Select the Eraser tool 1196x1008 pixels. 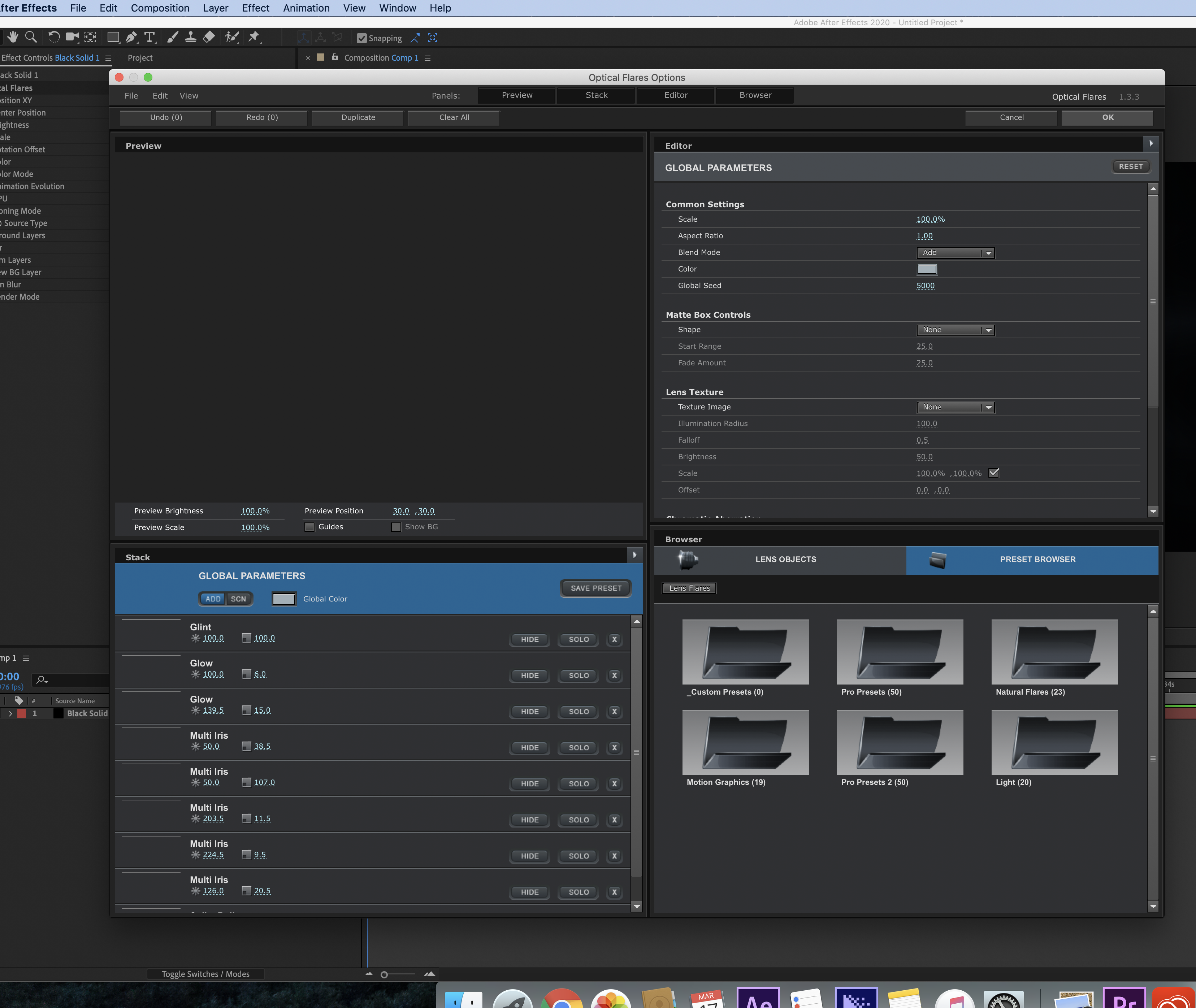click(x=209, y=37)
